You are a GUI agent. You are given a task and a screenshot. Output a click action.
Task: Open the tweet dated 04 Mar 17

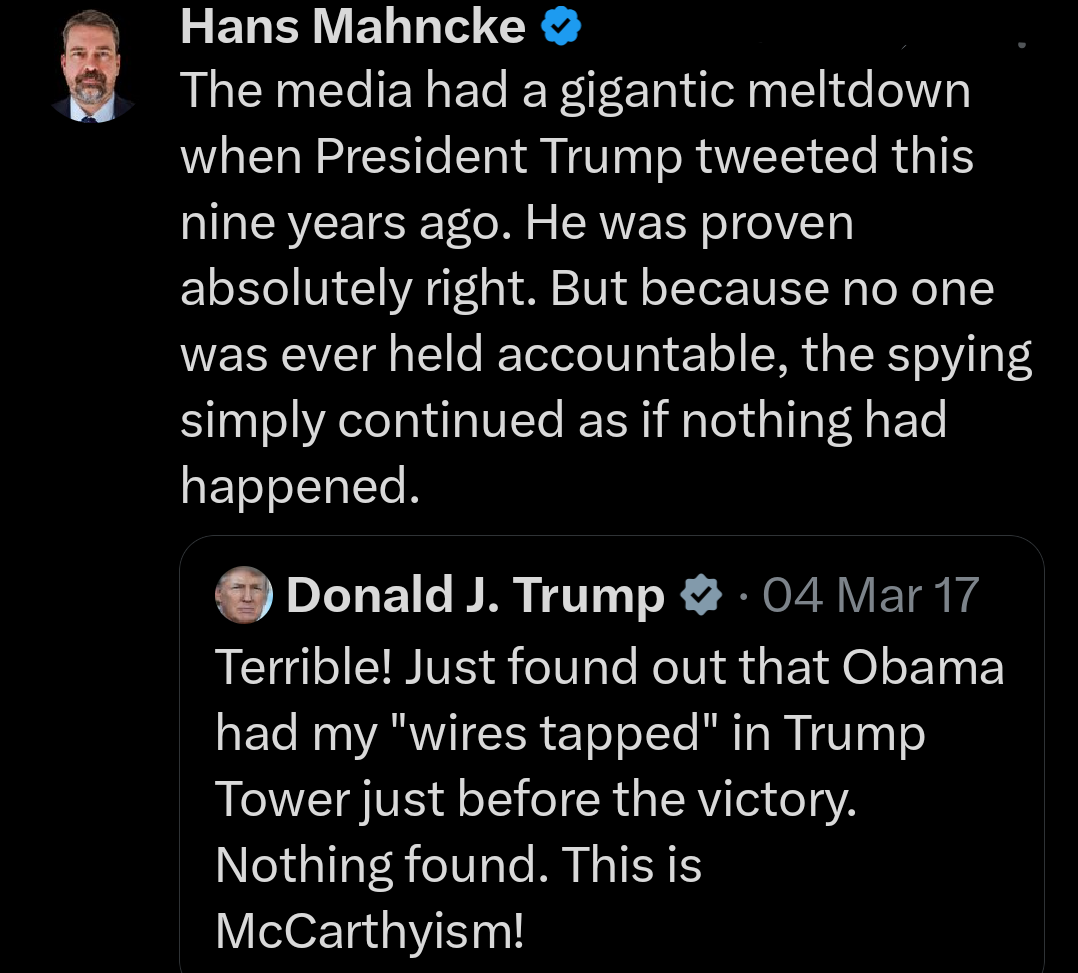[x=870, y=594]
